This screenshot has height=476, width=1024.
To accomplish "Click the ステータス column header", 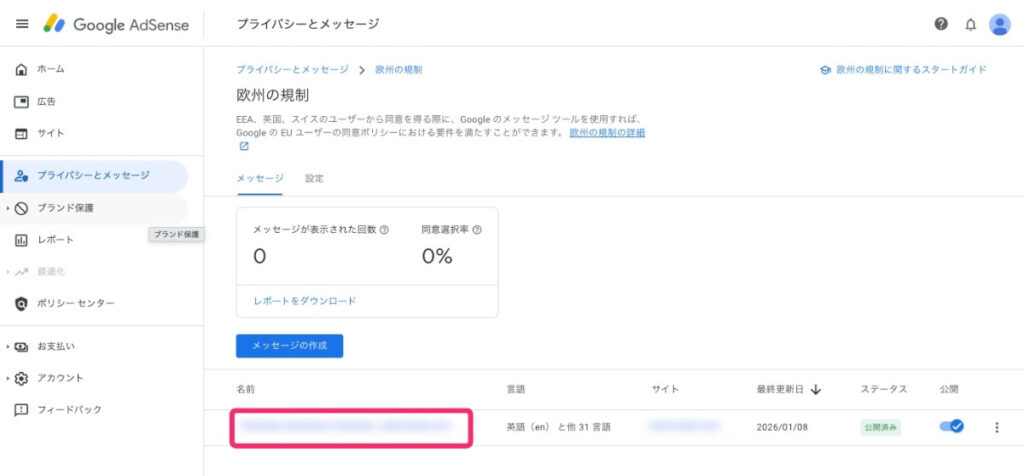I will pyautogui.click(x=884, y=390).
